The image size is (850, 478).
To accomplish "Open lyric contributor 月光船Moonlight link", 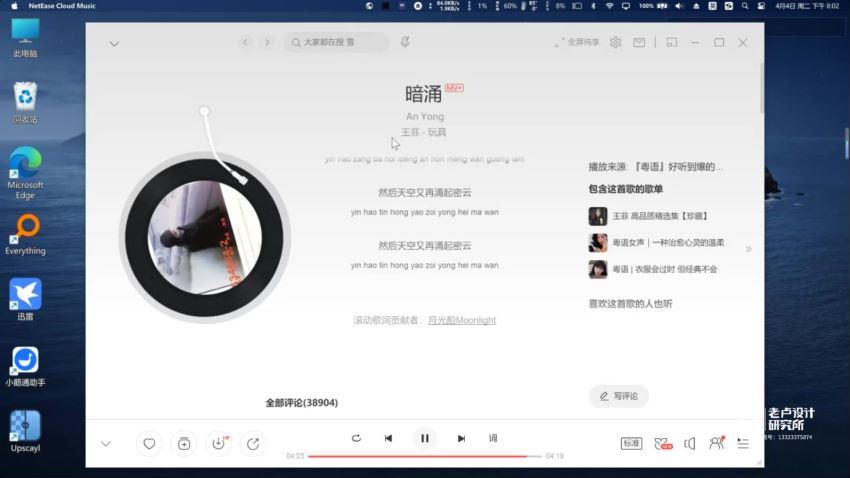I will [462, 320].
